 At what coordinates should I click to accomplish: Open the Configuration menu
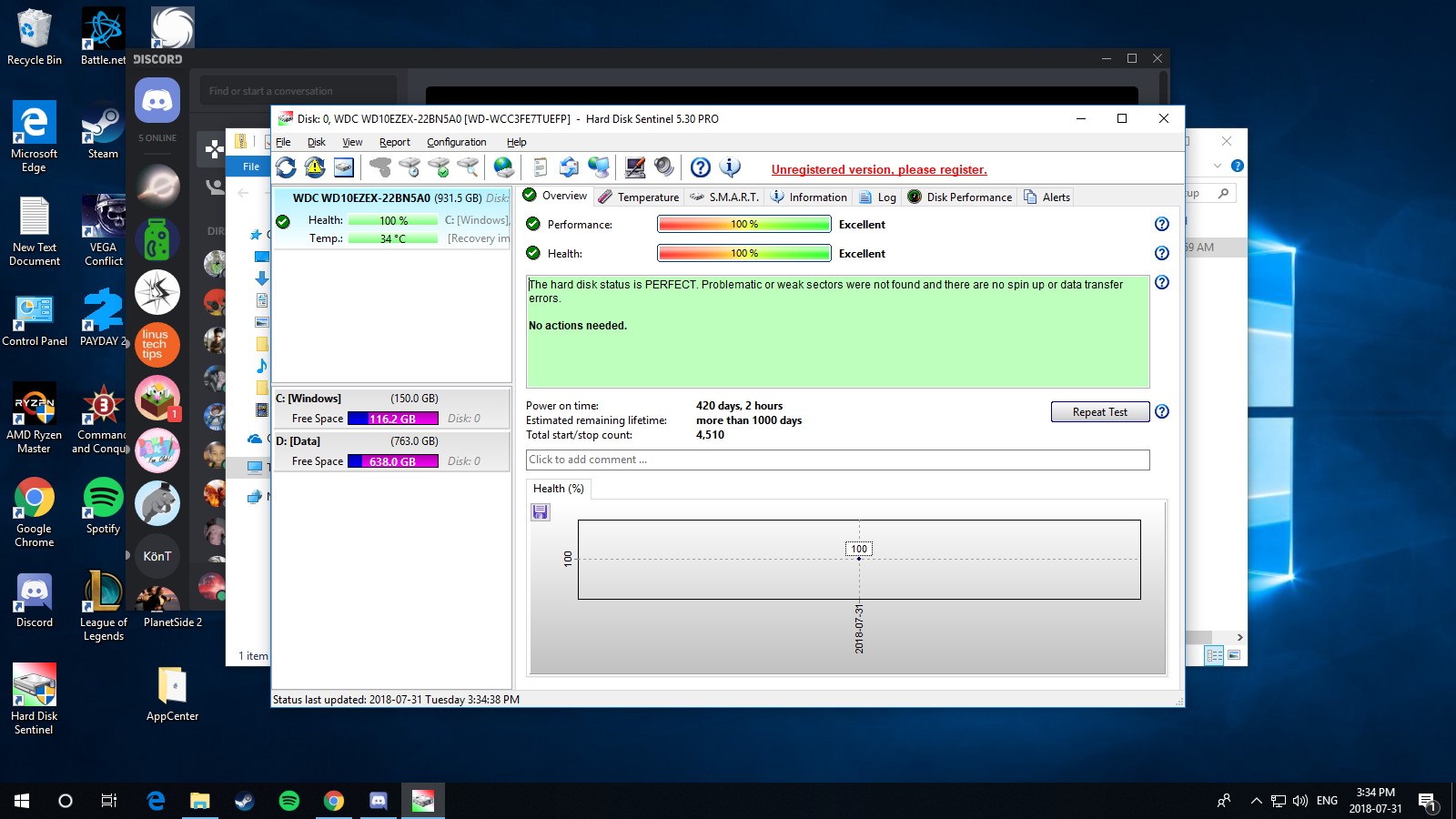(457, 142)
